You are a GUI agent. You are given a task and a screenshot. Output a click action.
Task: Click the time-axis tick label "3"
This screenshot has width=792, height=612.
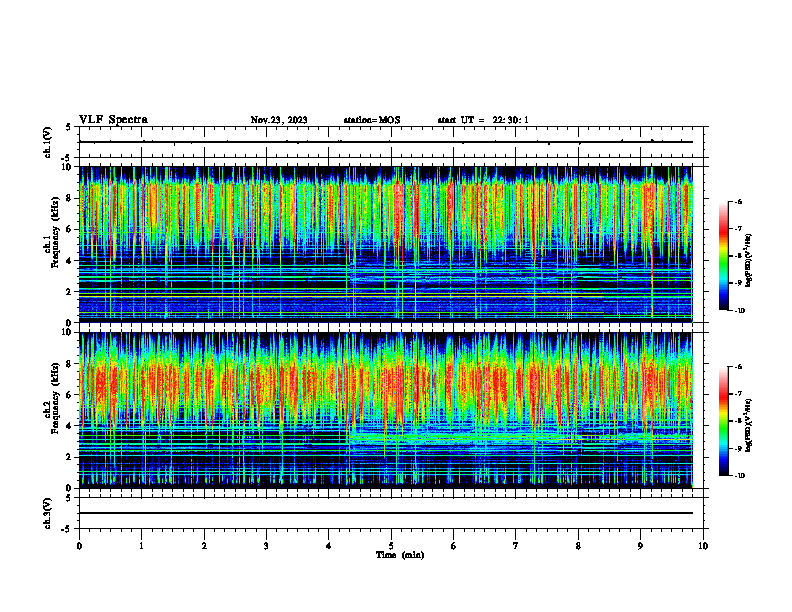[266, 546]
